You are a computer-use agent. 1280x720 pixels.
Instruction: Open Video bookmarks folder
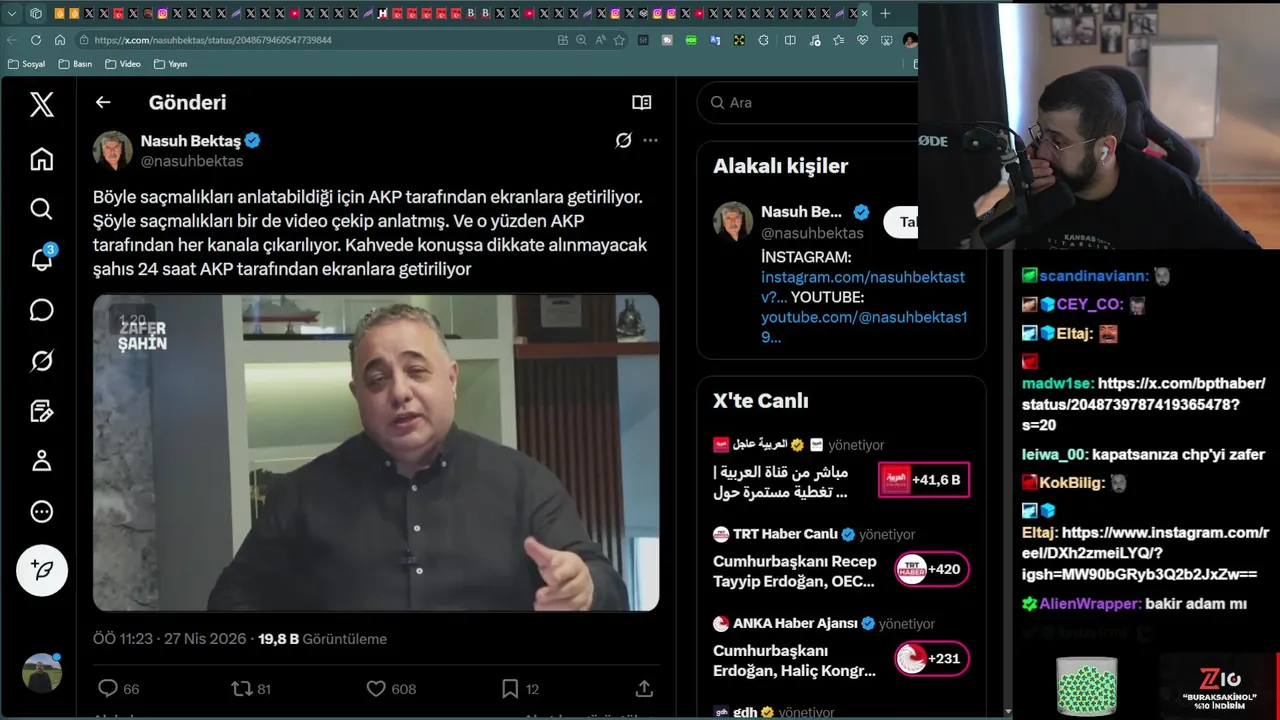[123, 64]
